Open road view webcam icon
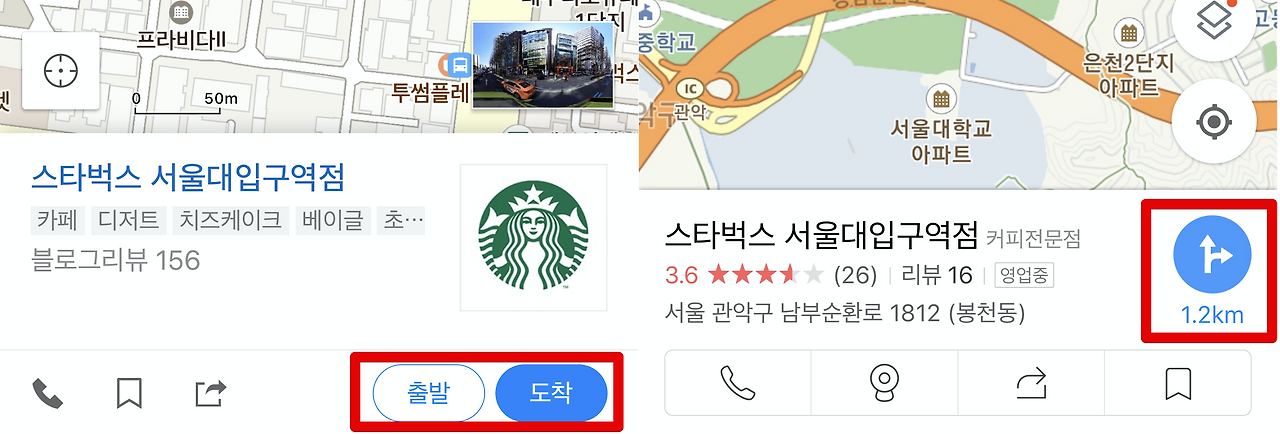This screenshot has height=434, width=1280. [884, 383]
